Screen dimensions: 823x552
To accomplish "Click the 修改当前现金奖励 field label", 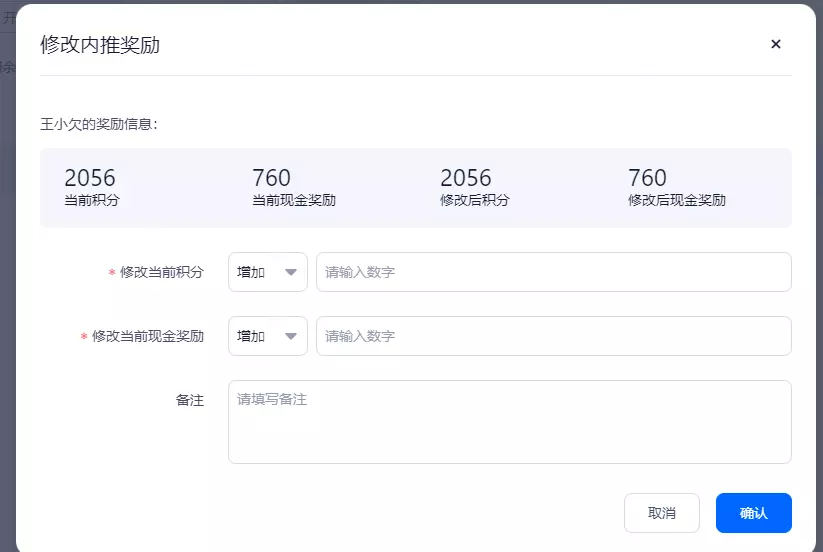I will point(147,336).
